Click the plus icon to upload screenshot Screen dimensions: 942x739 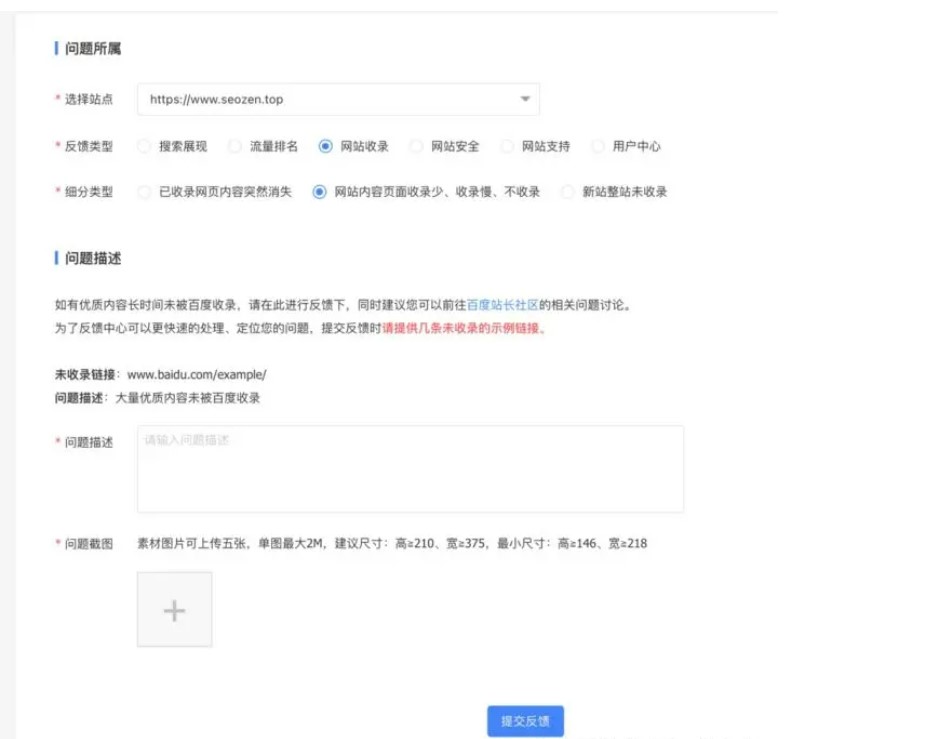pyautogui.click(x=174, y=610)
